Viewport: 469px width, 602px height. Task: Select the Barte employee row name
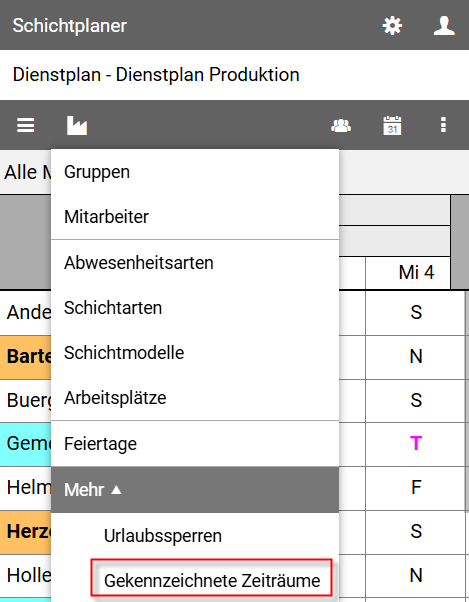(x=25, y=357)
